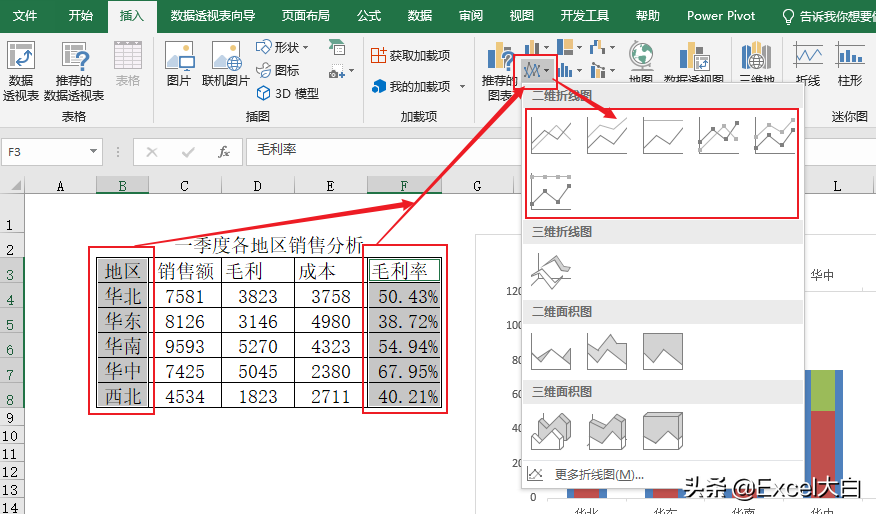Image resolution: width=876 pixels, height=514 pixels.
Task: Expand My Add-ins (我的加载项) arrow
Action: pos(462,87)
